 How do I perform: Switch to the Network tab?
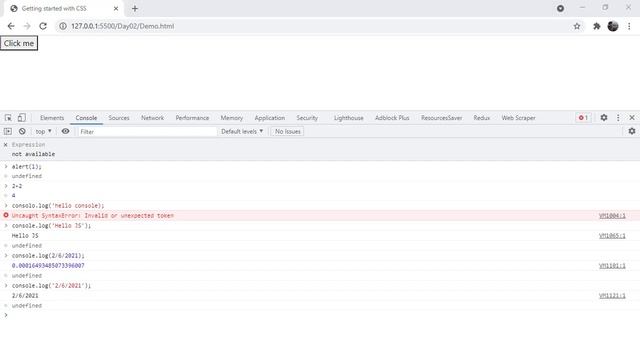pos(152,118)
